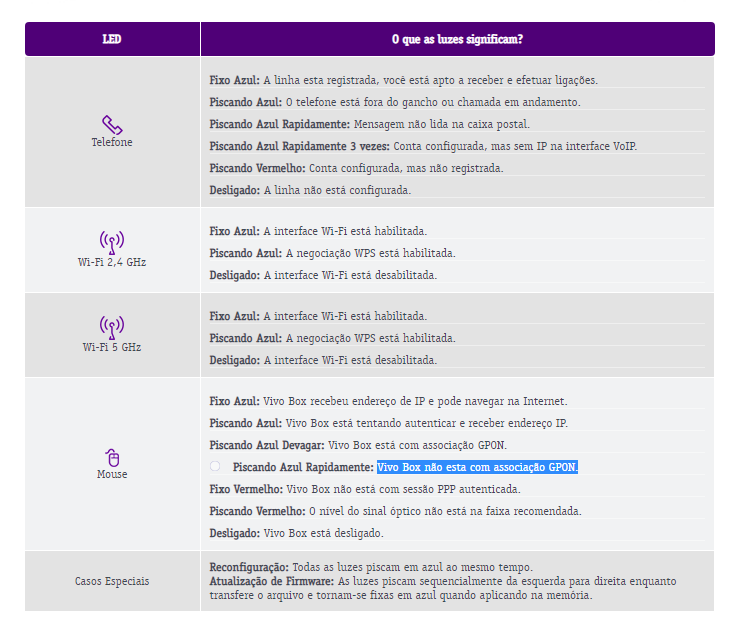Click 'Piscando Azul Rapidamente:' label in Mouse row
Screen dimensions: 755x617
coord(303,467)
